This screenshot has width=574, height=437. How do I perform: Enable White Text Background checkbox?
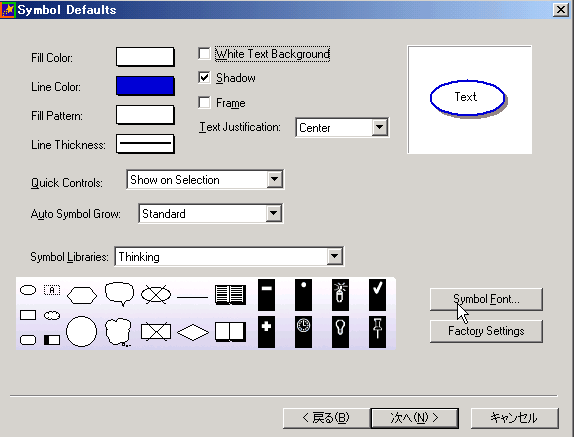pos(204,53)
